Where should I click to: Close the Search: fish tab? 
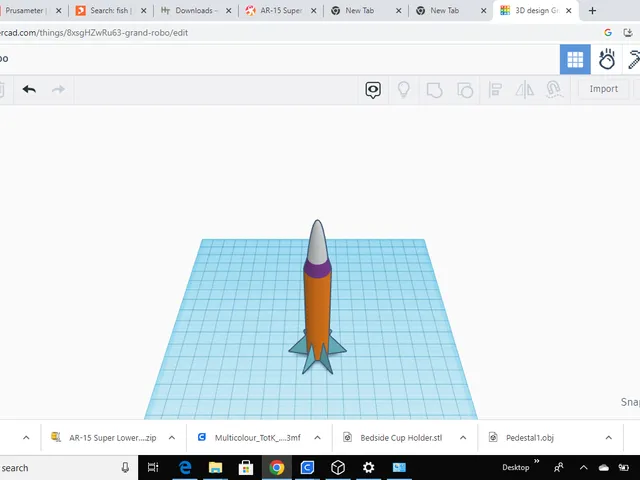(x=144, y=11)
